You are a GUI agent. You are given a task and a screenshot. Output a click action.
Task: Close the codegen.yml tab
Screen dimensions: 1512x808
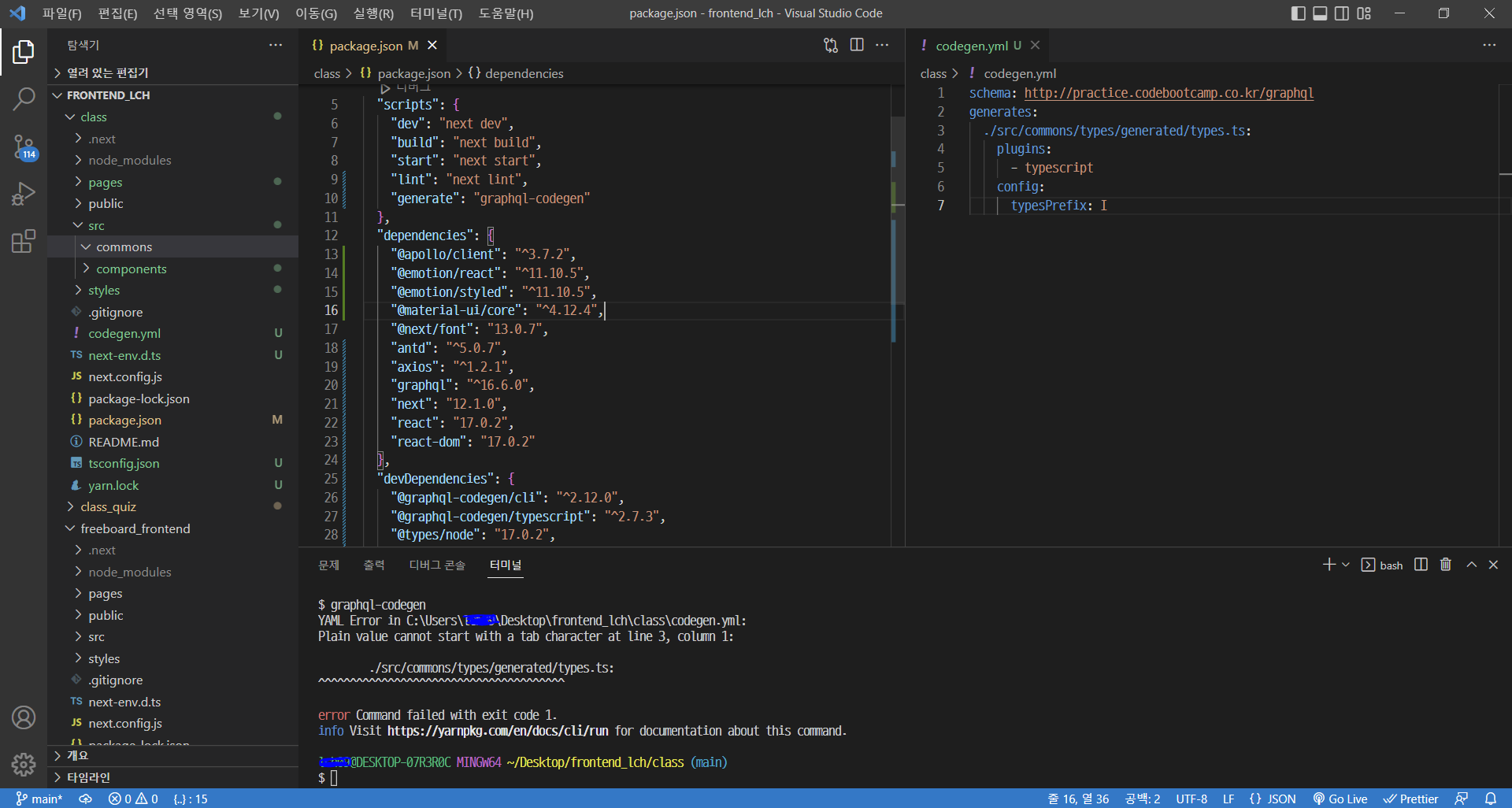[1036, 45]
